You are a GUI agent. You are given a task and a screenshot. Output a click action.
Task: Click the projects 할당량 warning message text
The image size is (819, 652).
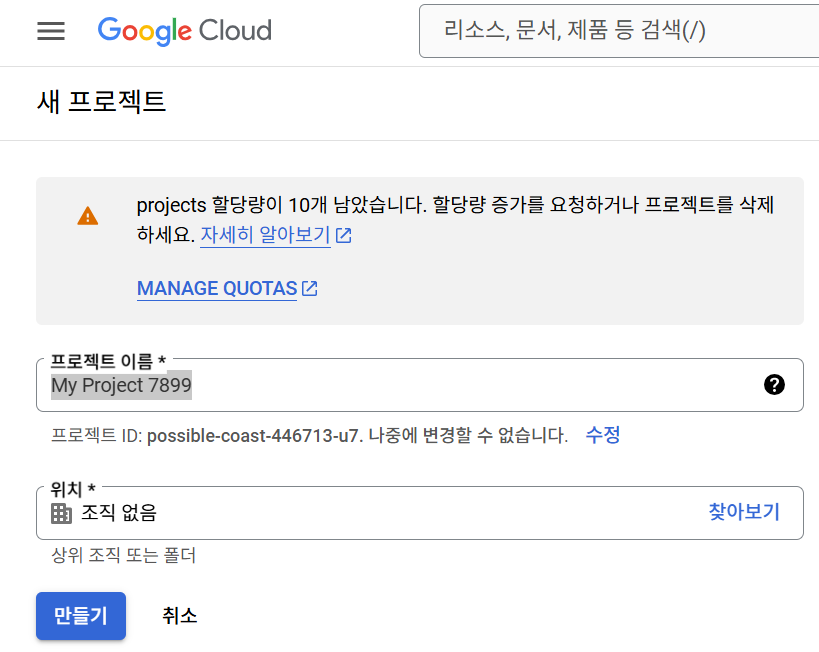[x=455, y=207]
